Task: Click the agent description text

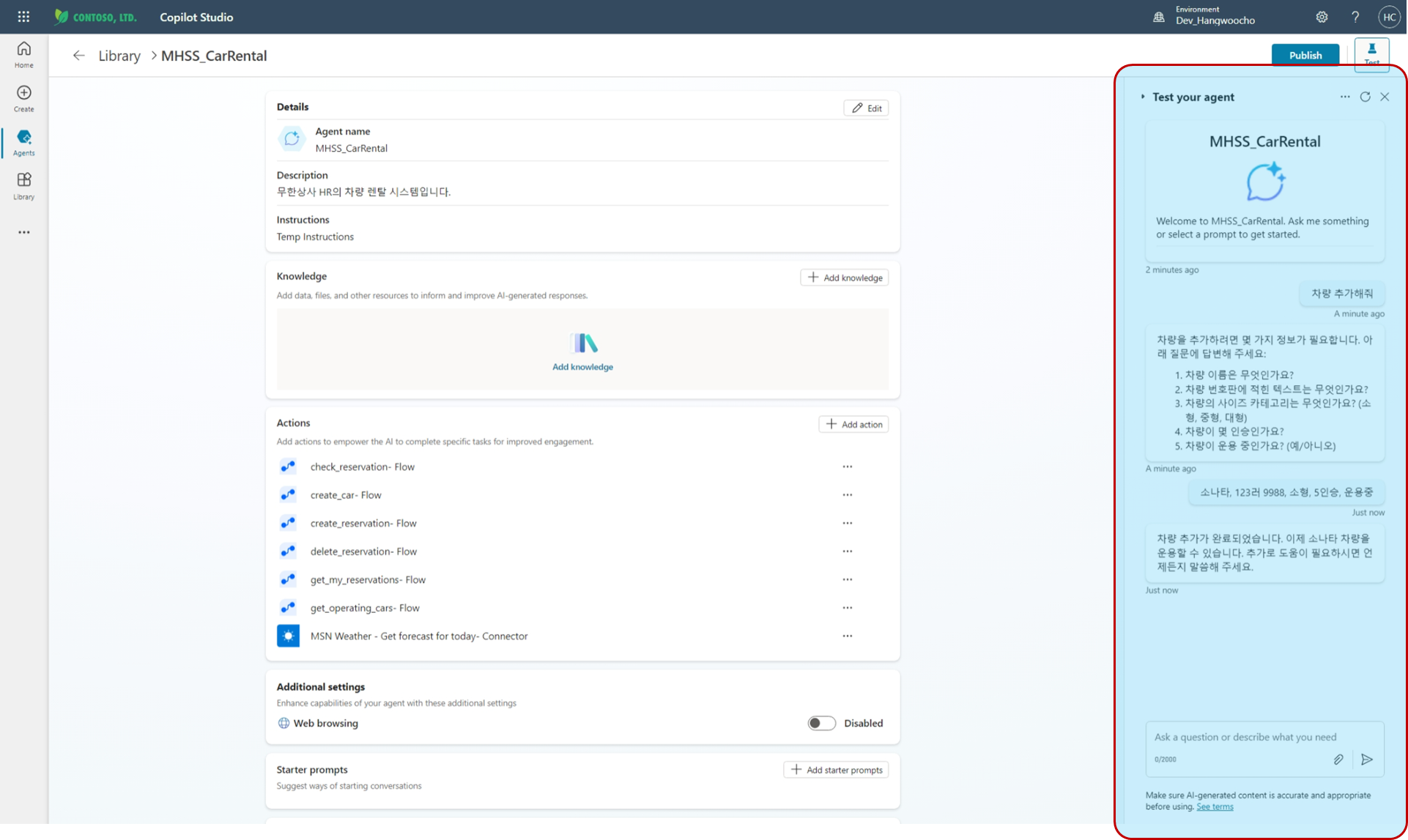Action: pos(363,192)
